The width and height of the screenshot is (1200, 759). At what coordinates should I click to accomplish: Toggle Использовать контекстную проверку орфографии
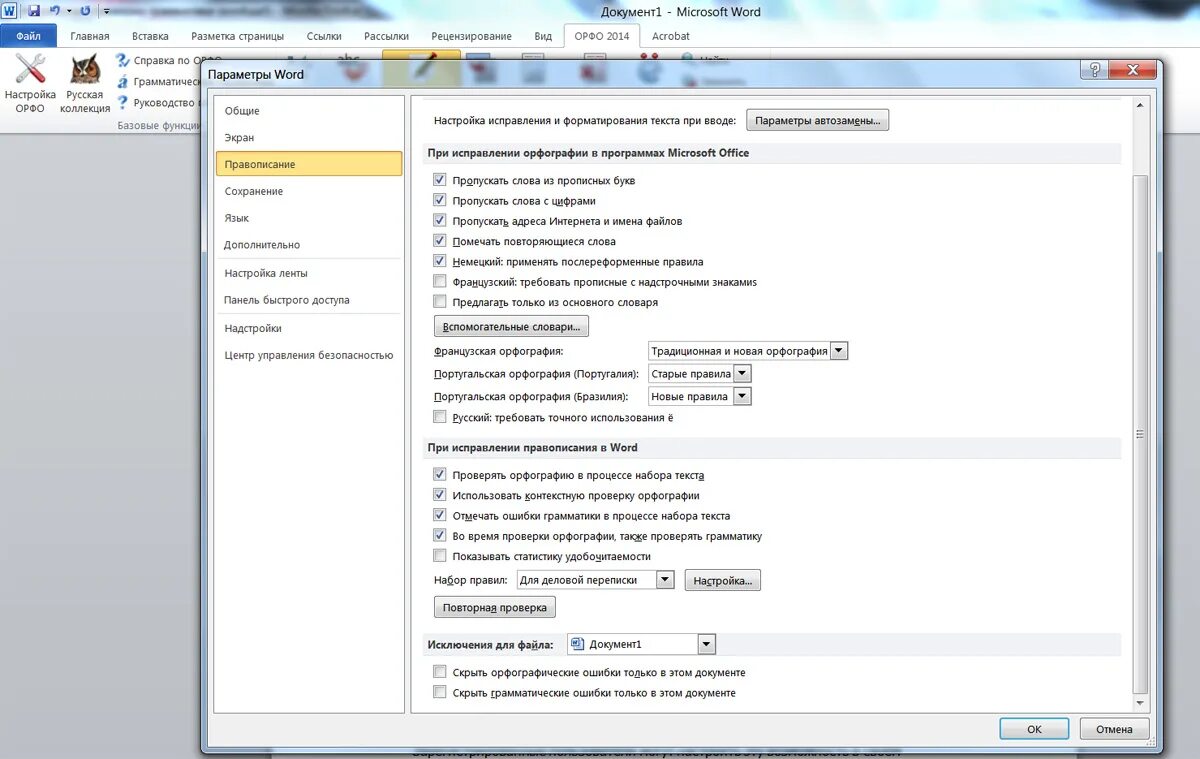[x=440, y=495]
